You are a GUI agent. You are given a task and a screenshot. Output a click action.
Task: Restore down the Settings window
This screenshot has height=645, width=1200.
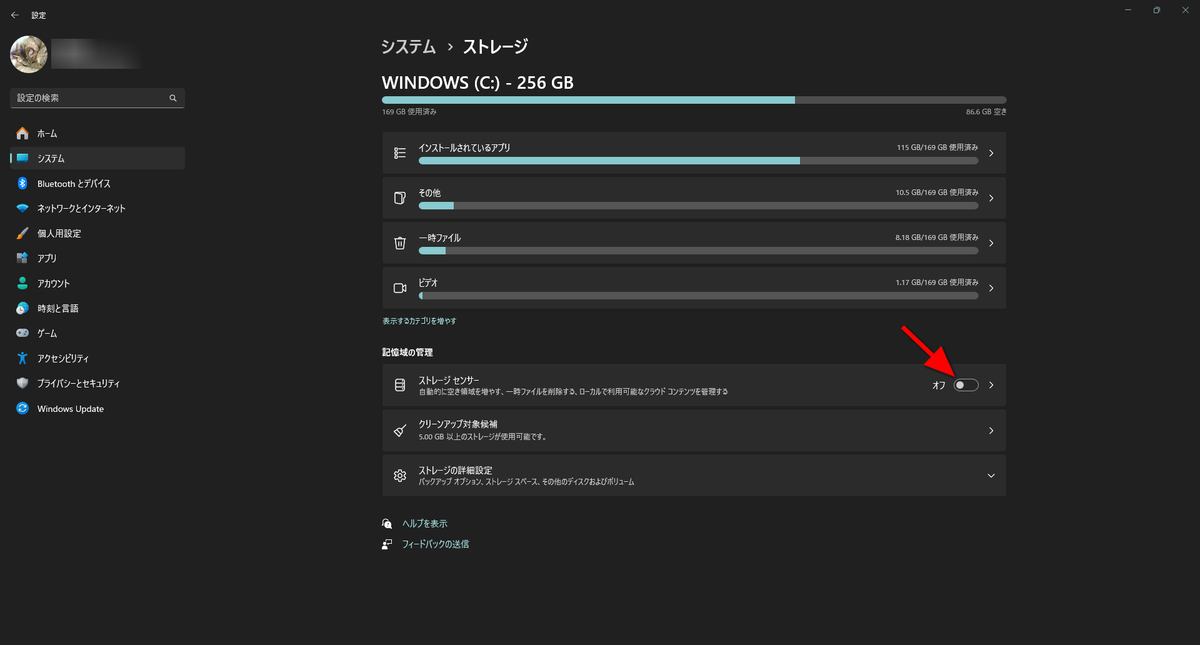(x=1156, y=10)
